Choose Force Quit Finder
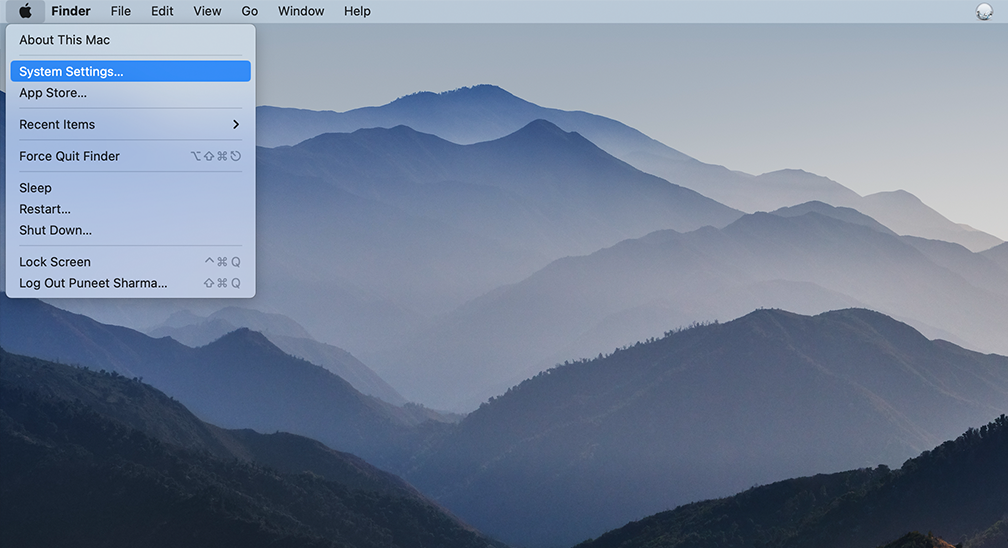Viewport: 1008px width, 548px height. [x=69, y=156]
